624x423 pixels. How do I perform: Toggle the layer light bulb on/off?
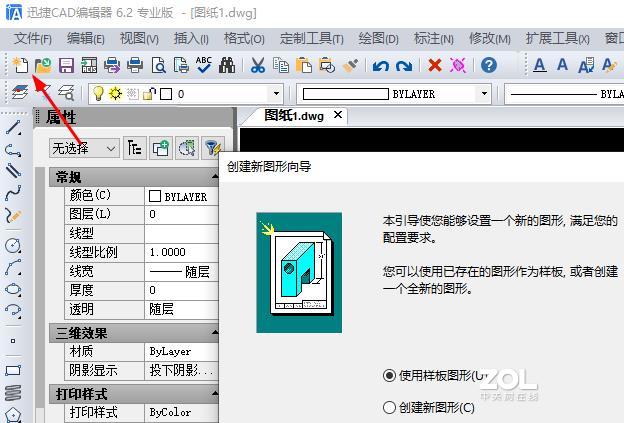[x=98, y=94]
